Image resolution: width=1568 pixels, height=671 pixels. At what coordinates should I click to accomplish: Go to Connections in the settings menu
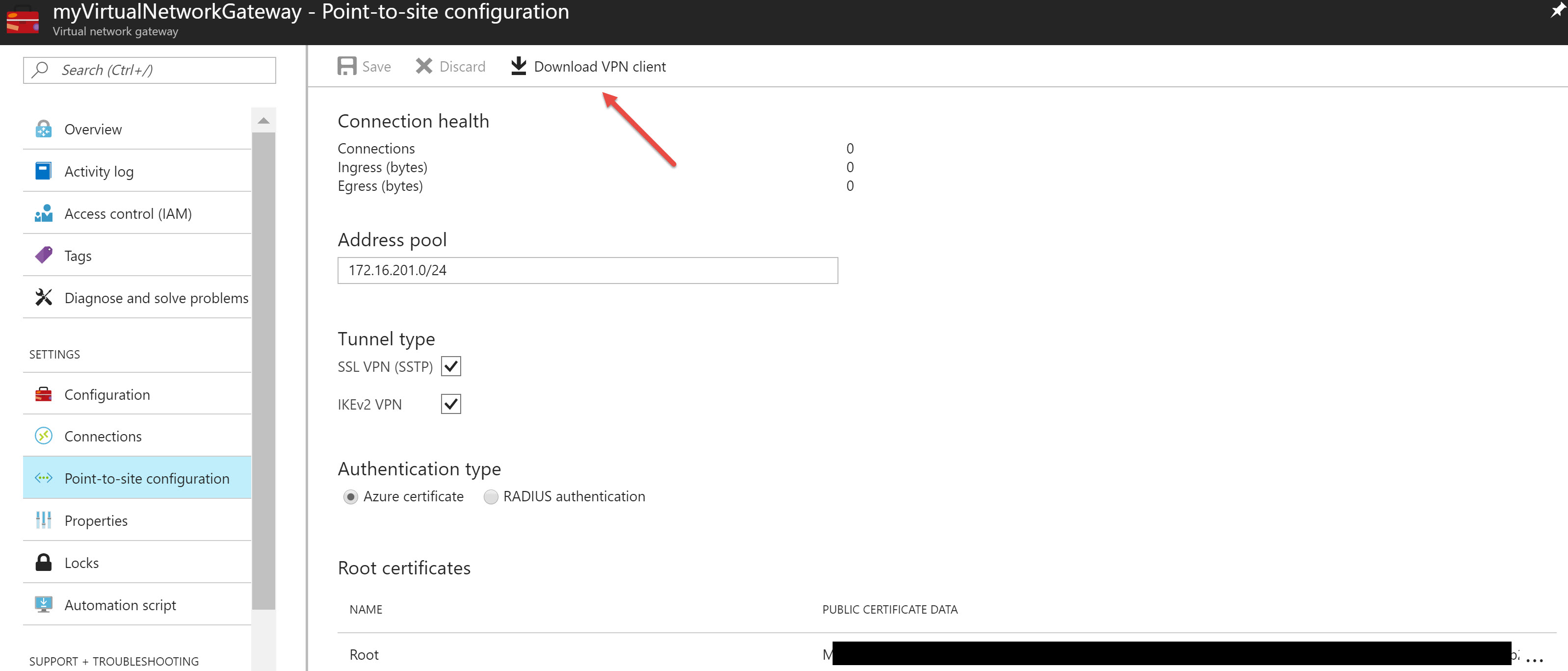click(103, 436)
